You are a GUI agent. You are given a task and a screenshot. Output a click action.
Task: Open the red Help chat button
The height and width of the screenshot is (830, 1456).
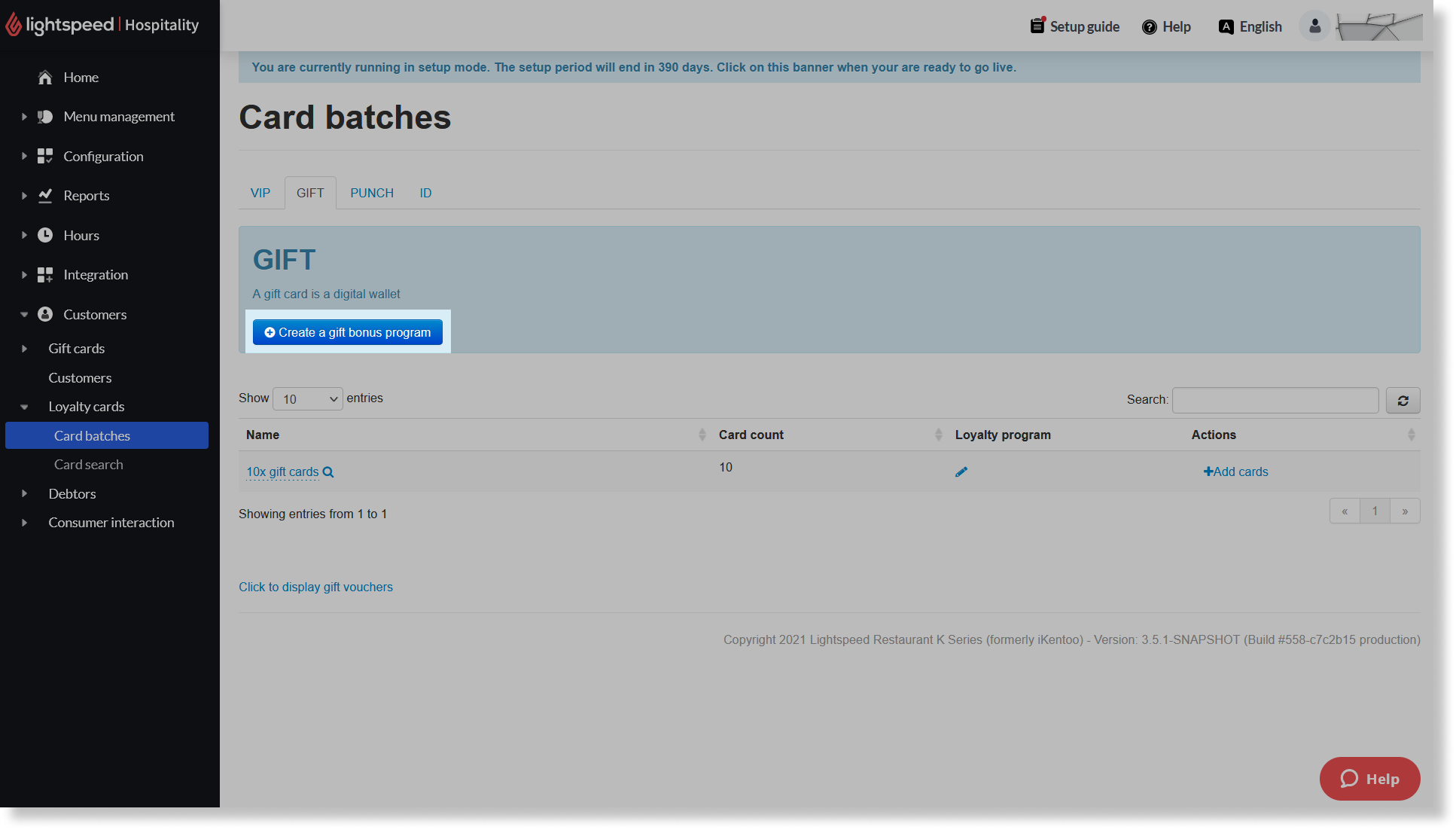1369,779
